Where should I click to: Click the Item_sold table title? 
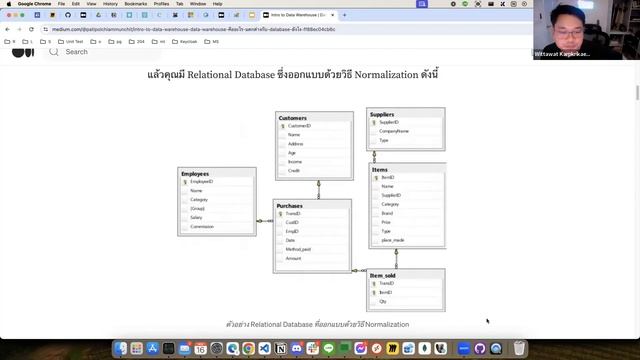pos(382,276)
